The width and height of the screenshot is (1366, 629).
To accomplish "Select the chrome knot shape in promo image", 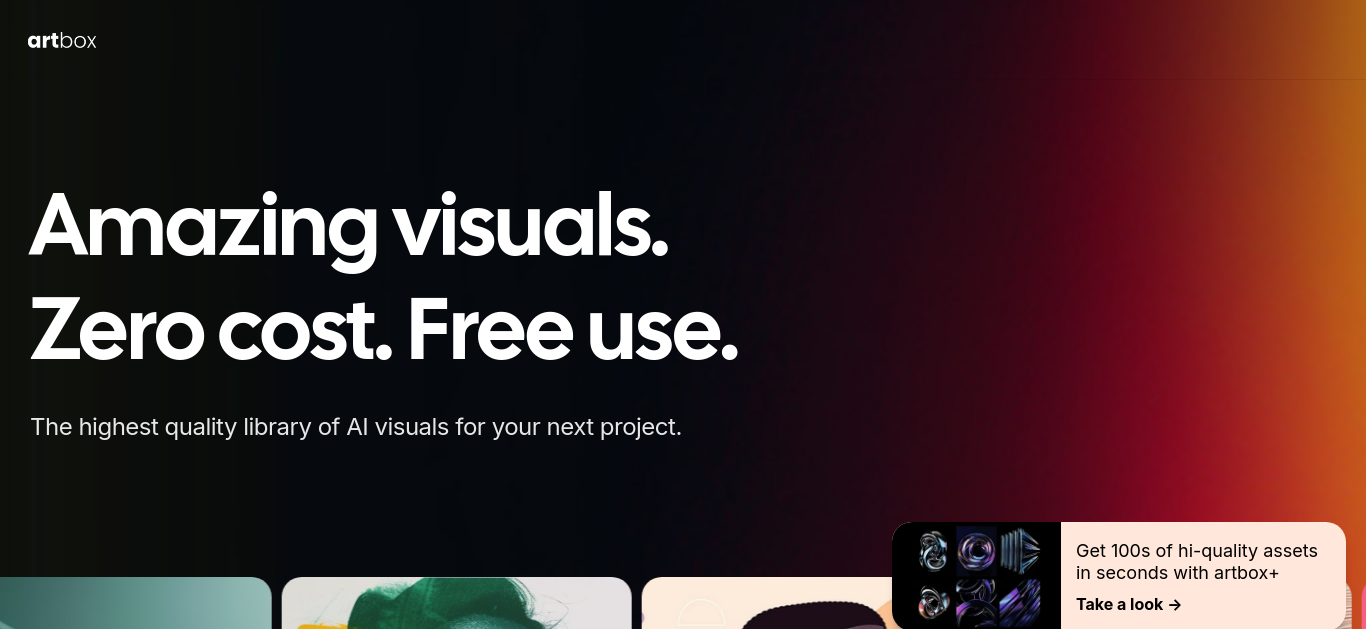I will (933, 551).
